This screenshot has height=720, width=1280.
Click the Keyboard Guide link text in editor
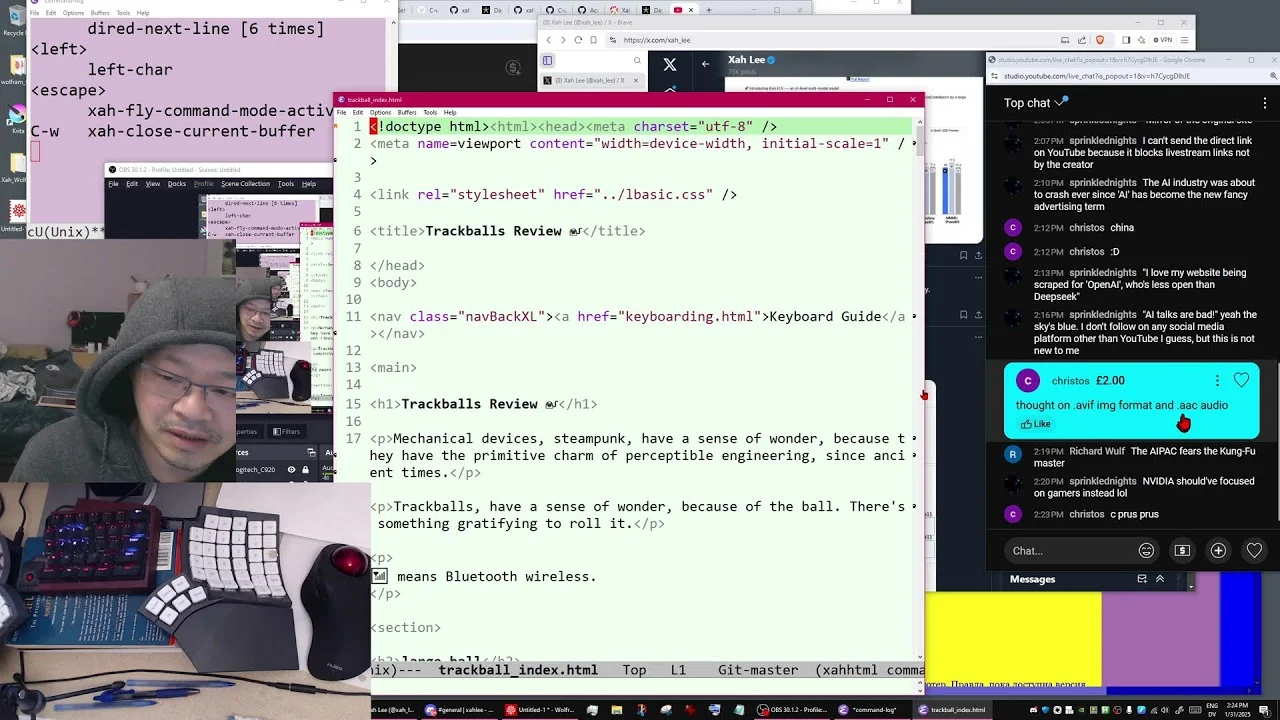tap(825, 316)
